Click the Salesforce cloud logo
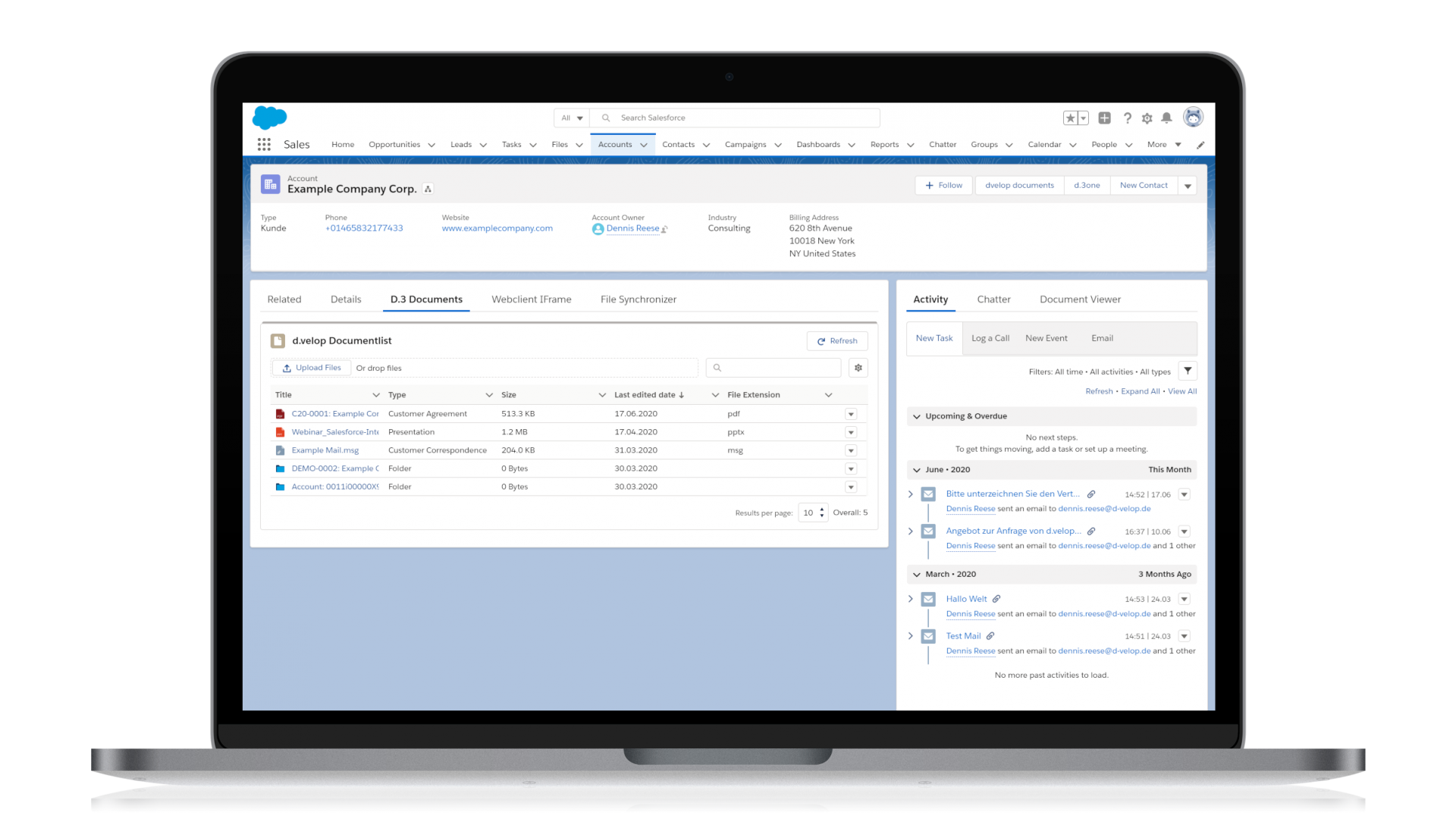The height and width of the screenshot is (837, 1456). 269,118
